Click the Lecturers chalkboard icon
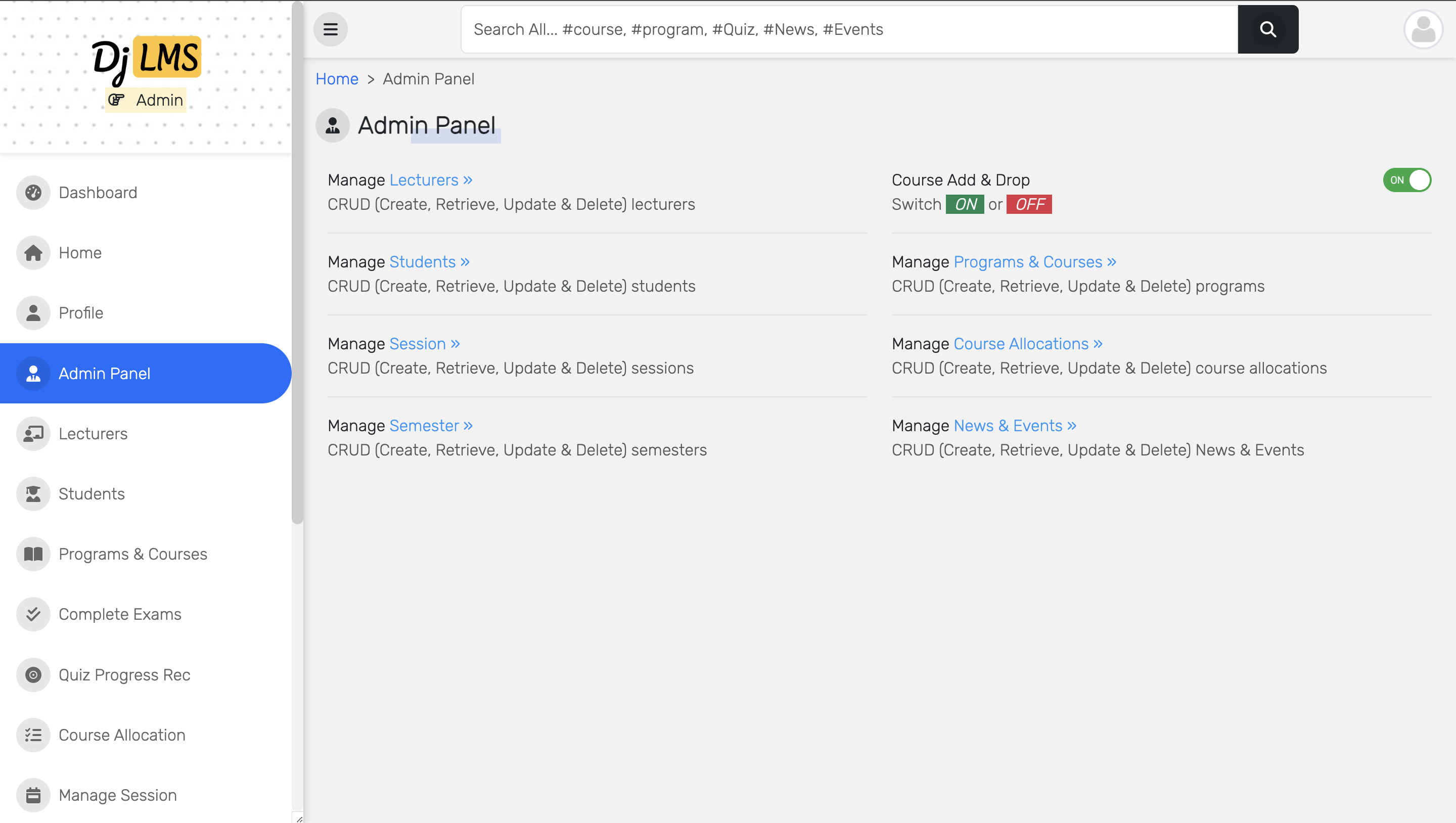Image resolution: width=1456 pixels, height=823 pixels. point(33,434)
